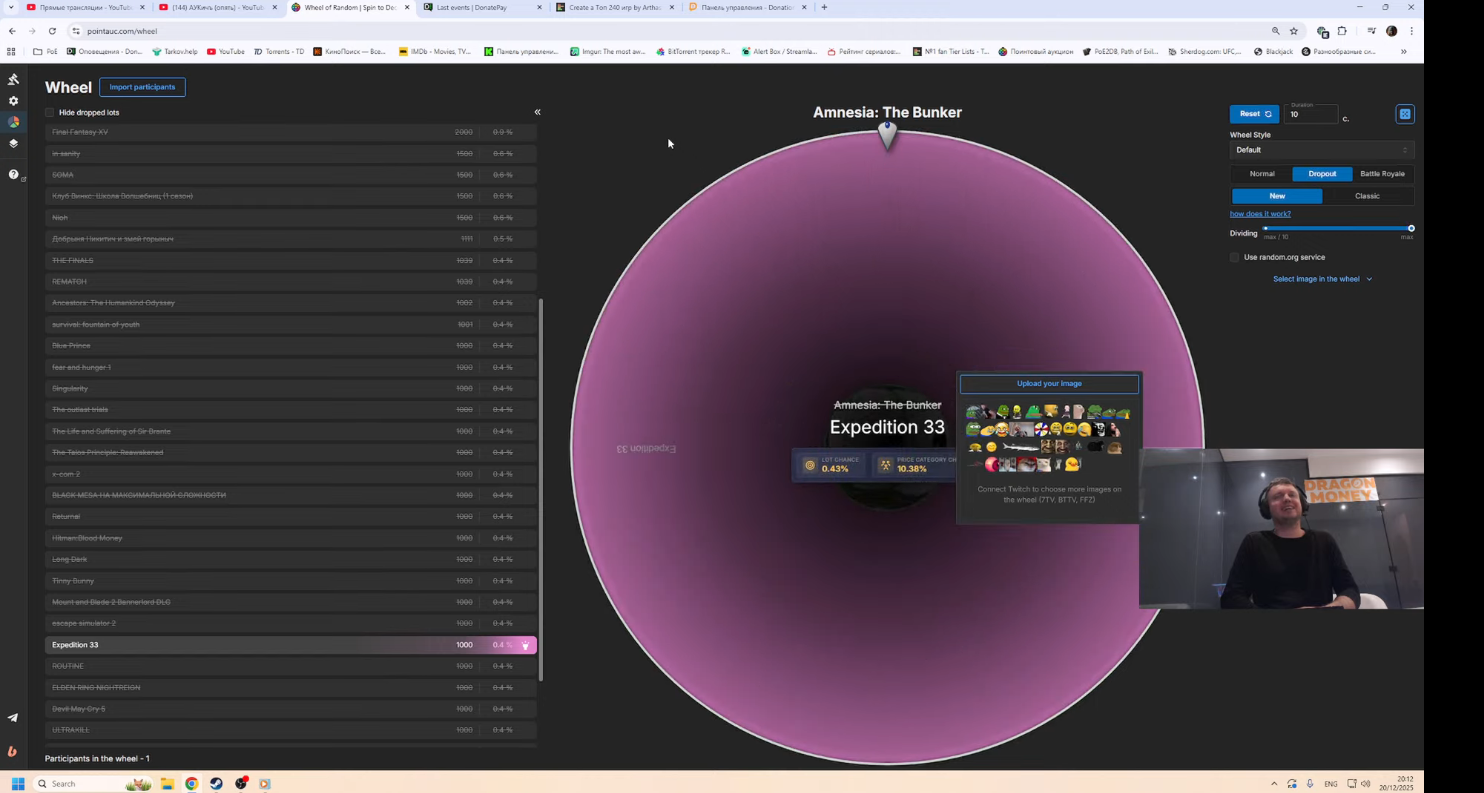Collapse the participants list with the double chevron
Viewport: 1484px width, 793px height.
[537, 112]
